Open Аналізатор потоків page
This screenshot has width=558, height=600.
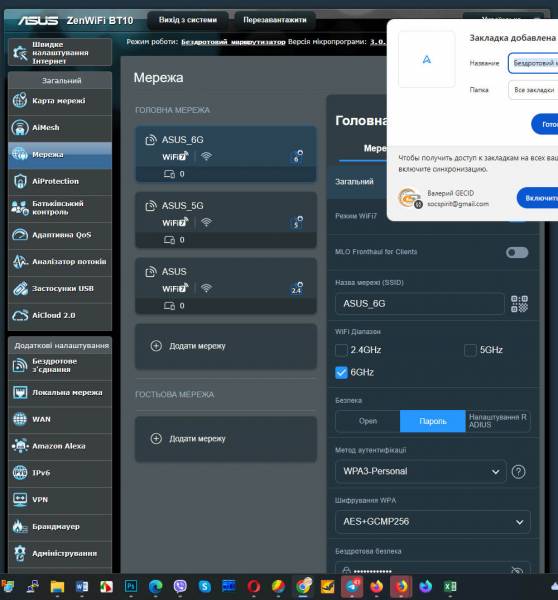tap(60, 262)
